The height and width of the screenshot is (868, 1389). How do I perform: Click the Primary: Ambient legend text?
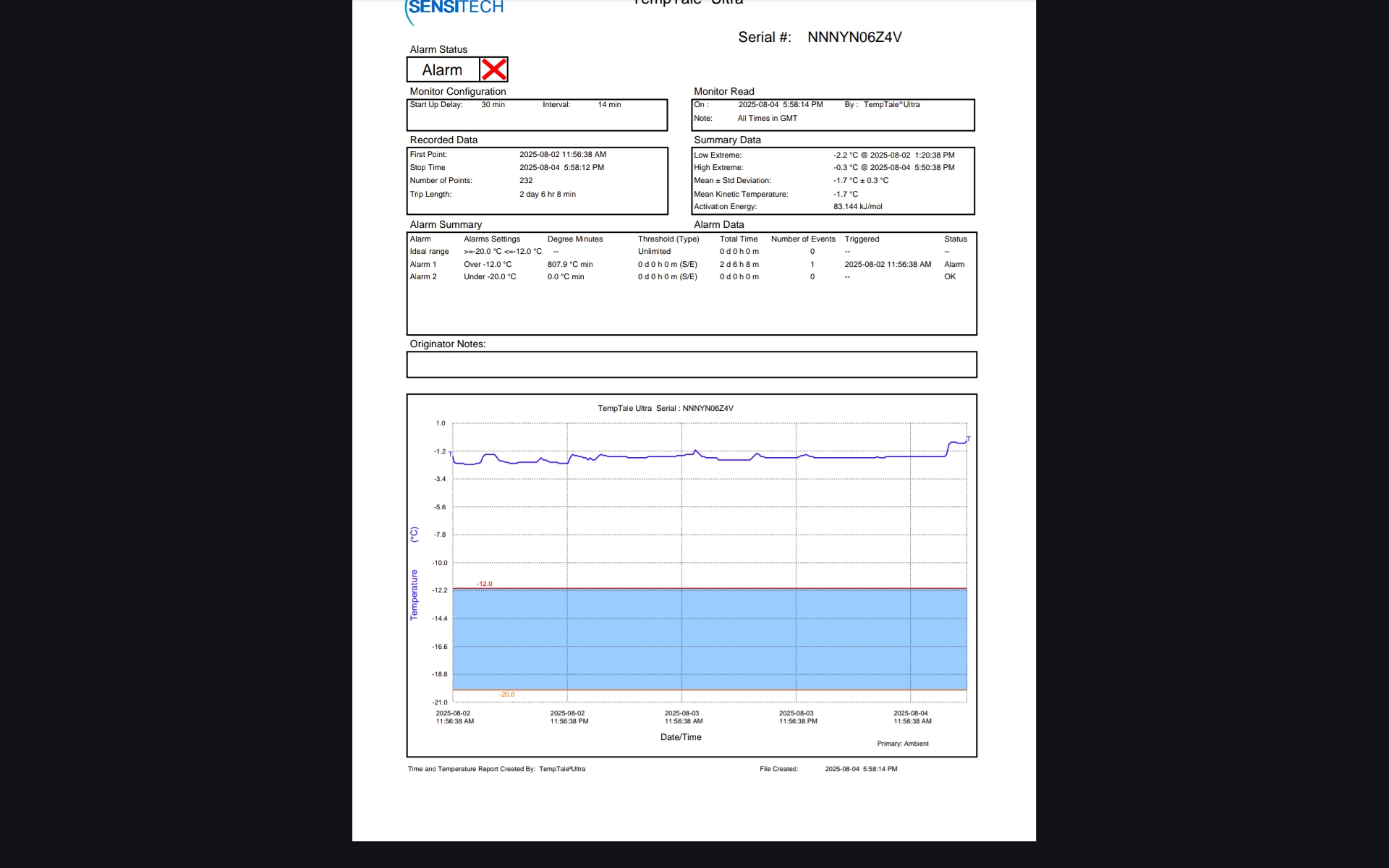pyautogui.click(x=902, y=744)
